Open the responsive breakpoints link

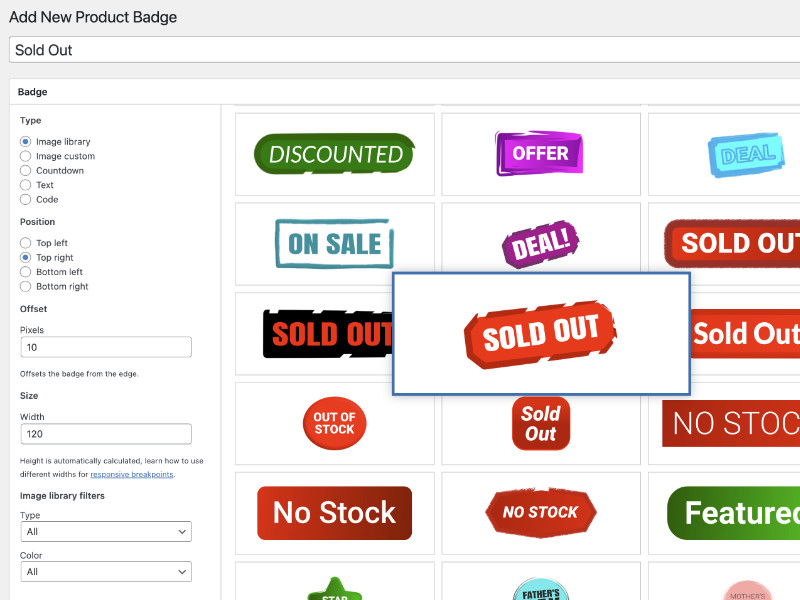pyautogui.click(x=132, y=475)
